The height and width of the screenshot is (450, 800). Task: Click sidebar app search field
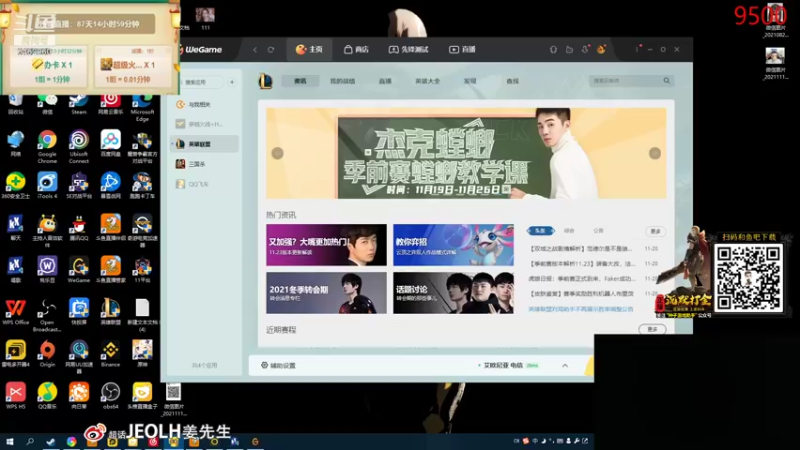point(201,82)
